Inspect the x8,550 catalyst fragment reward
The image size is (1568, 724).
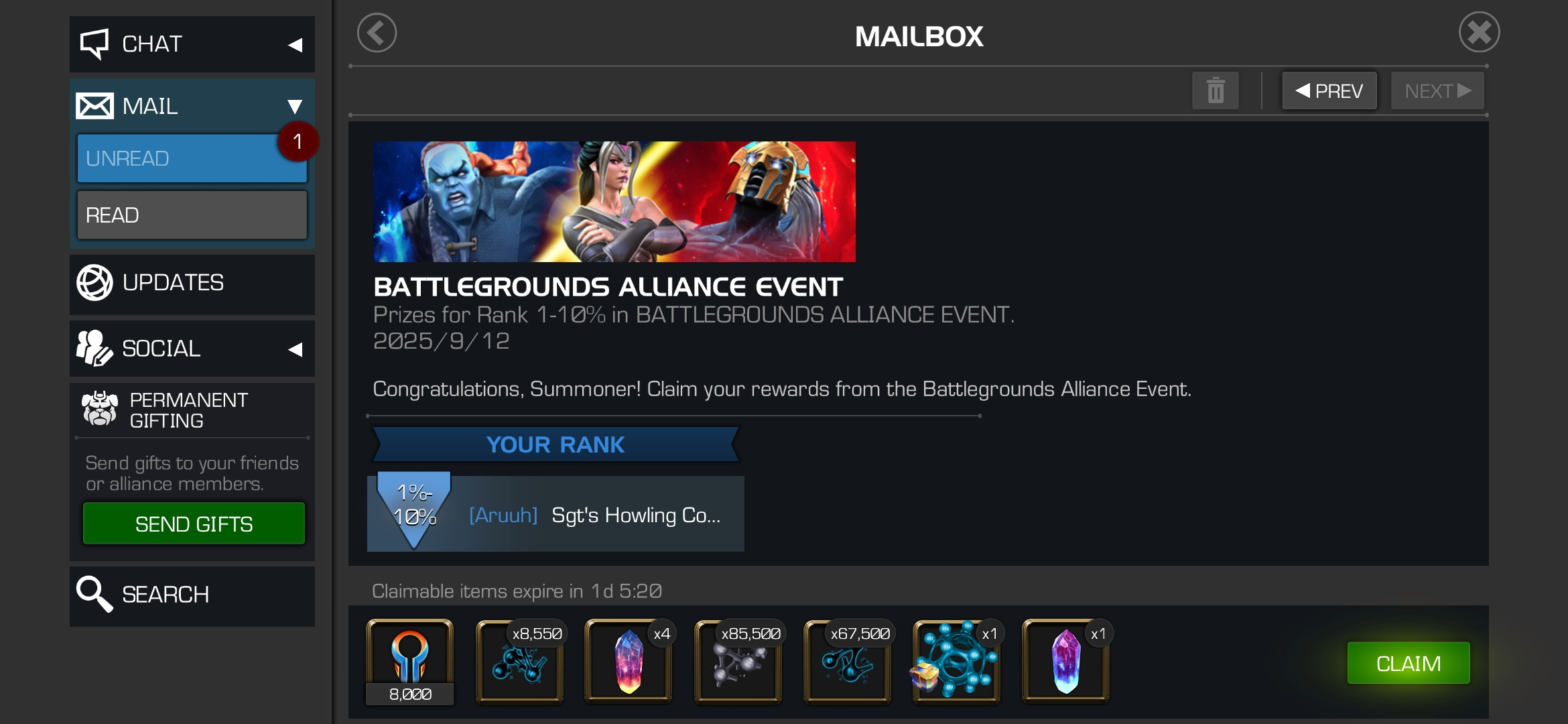(520, 662)
